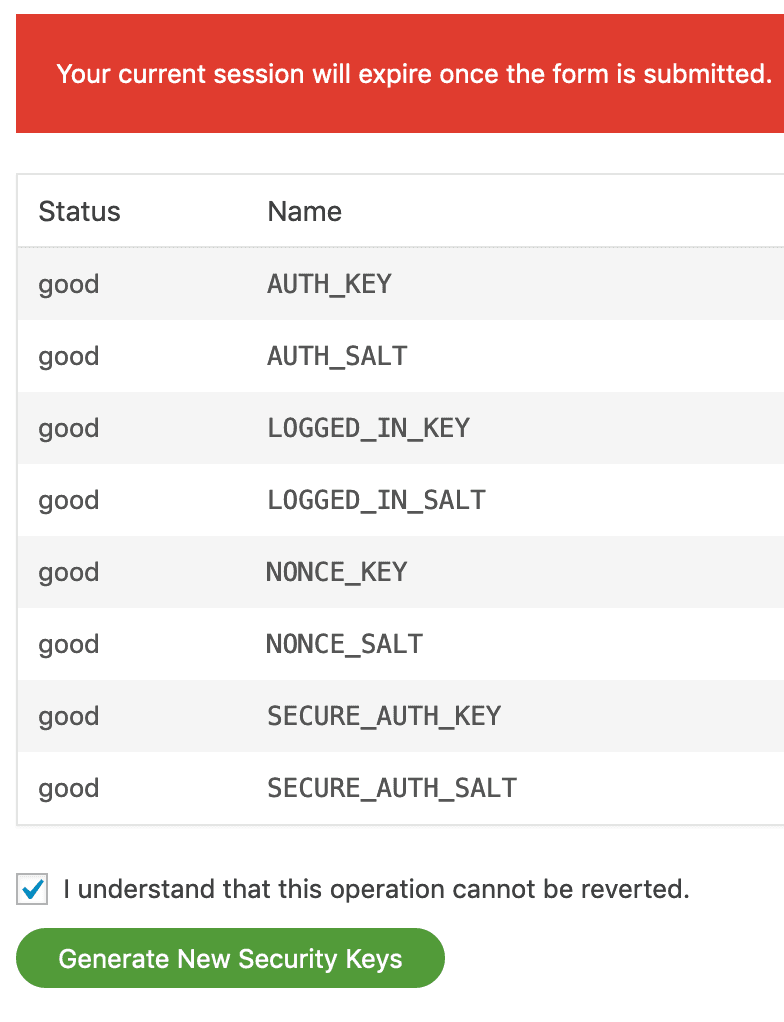
Task: Click the 'good' status for AUTH_SALT
Action: click(69, 356)
